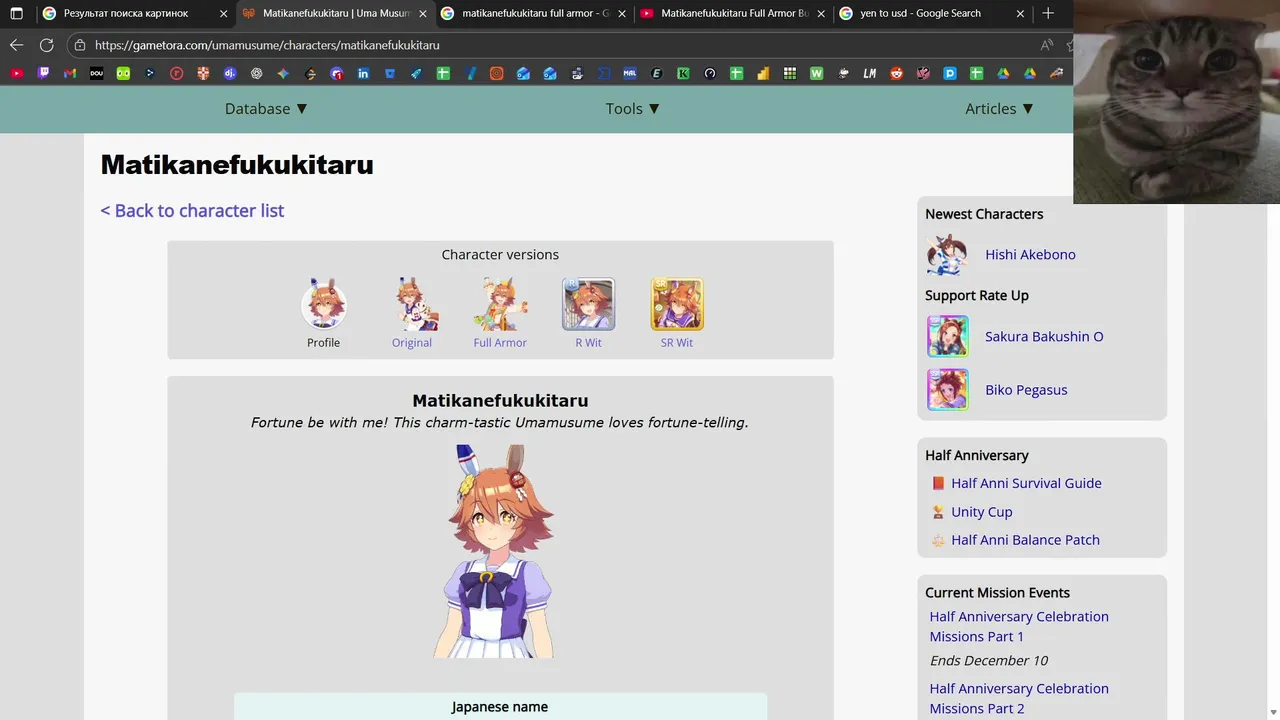This screenshot has width=1280, height=720.
Task: Open the Django 'dj' bookmark
Action: pos(230,73)
